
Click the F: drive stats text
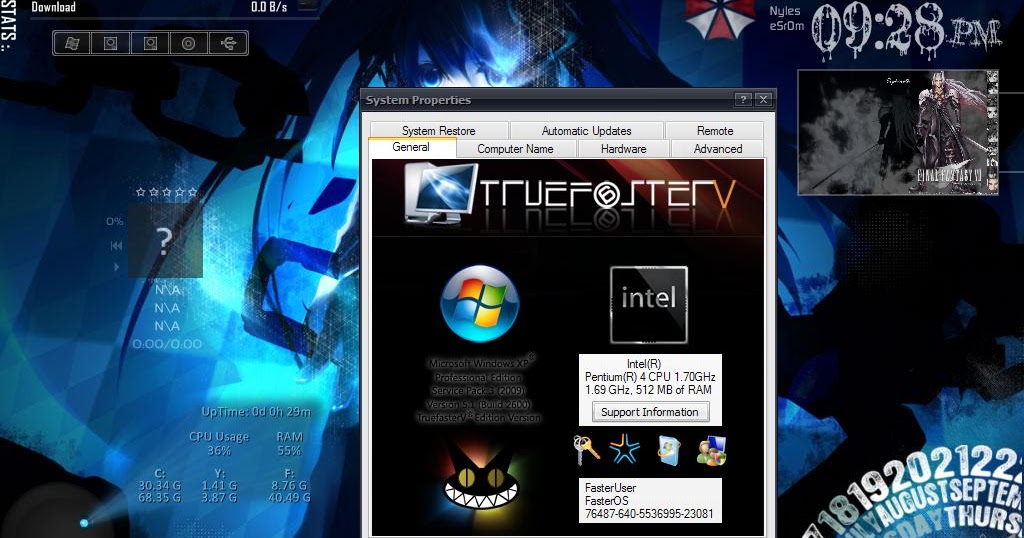tap(289, 486)
